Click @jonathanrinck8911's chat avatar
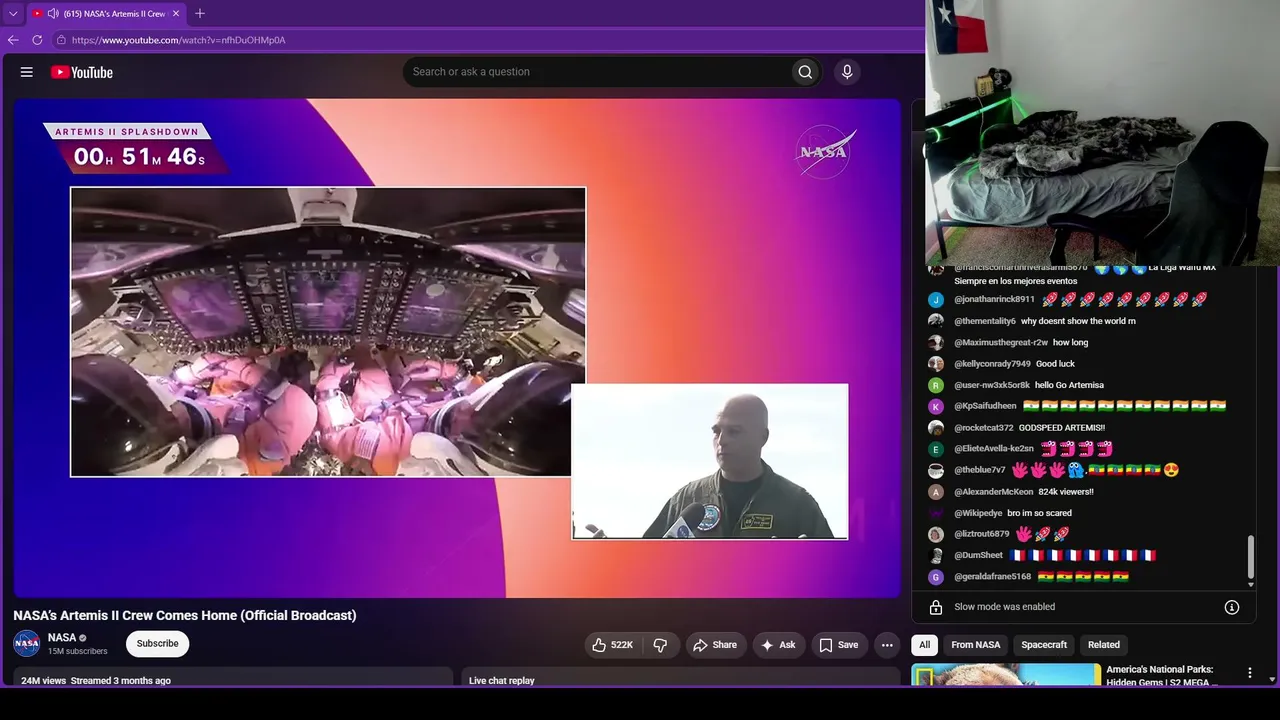Image resolution: width=1280 pixels, height=720 pixels. [x=936, y=300]
